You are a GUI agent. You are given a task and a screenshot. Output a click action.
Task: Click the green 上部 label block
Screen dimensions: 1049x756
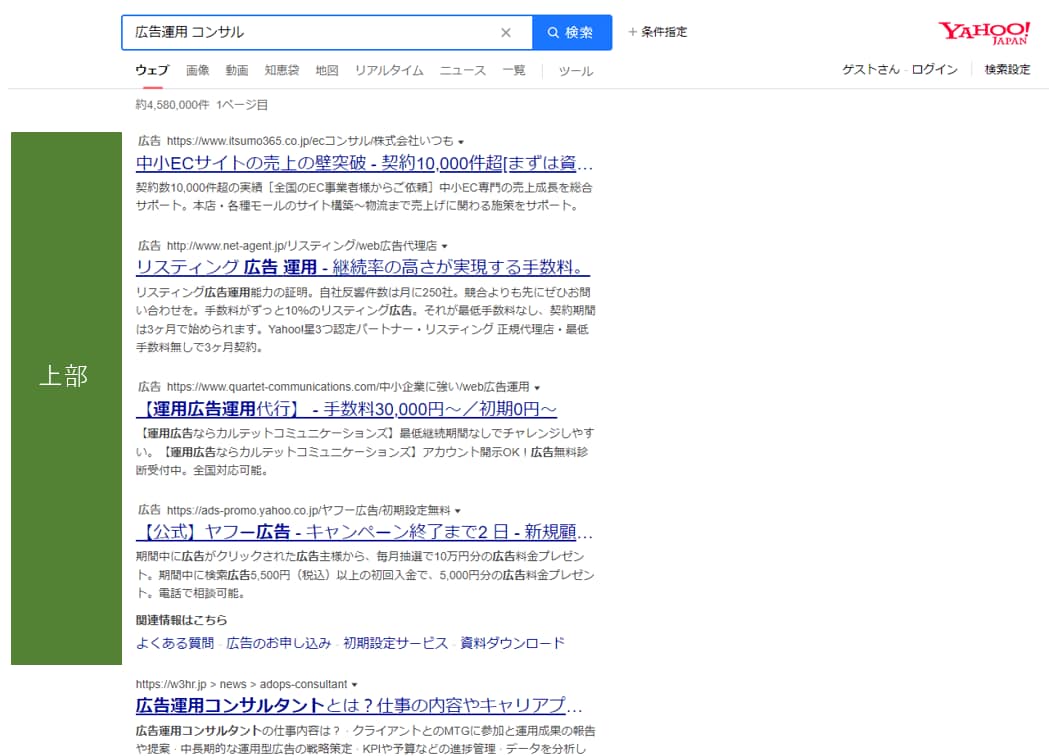[x=65, y=397]
